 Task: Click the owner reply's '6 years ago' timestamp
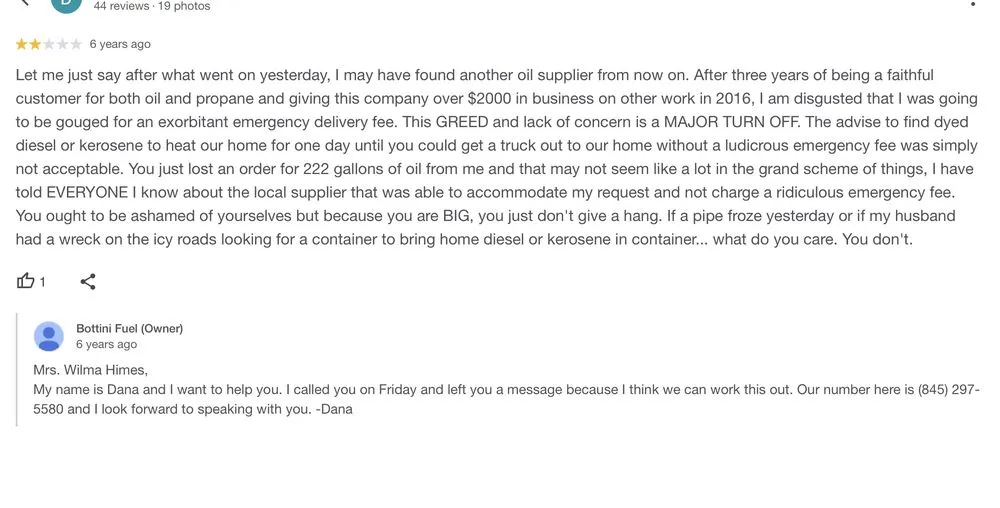(106, 344)
